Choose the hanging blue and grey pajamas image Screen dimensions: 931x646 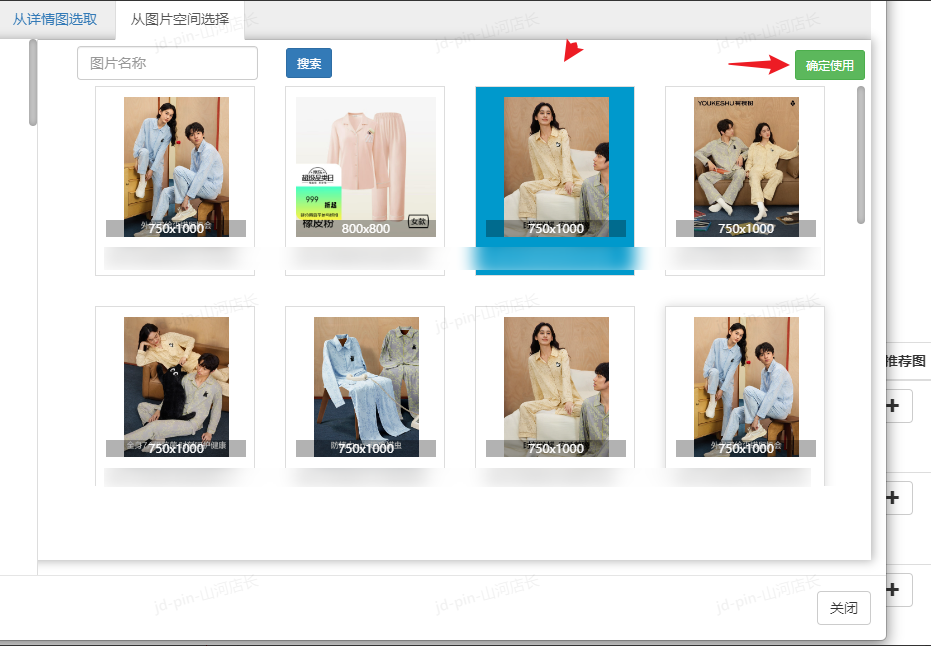(365, 387)
